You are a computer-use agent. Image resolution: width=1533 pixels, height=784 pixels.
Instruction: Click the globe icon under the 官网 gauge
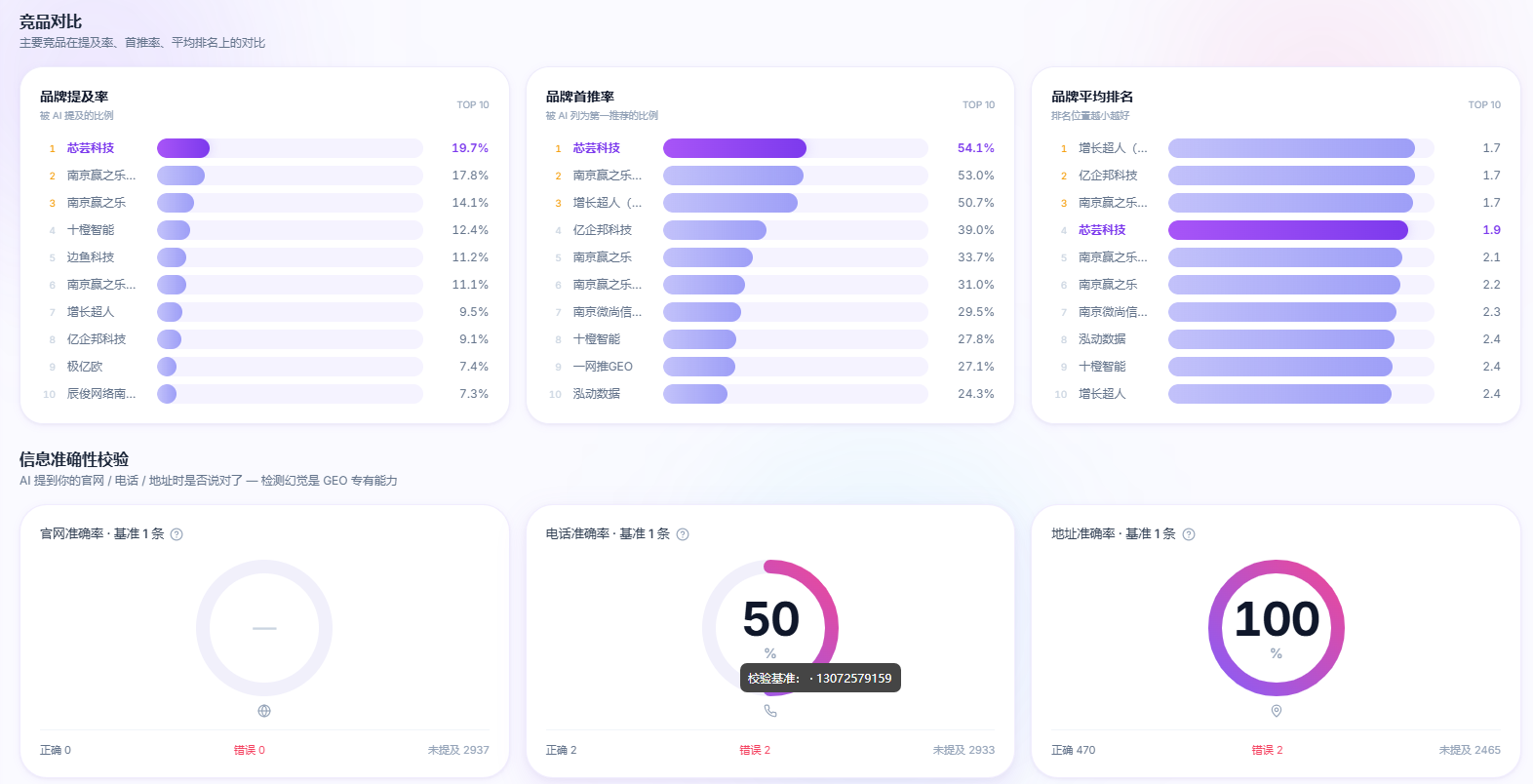[x=264, y=711]
